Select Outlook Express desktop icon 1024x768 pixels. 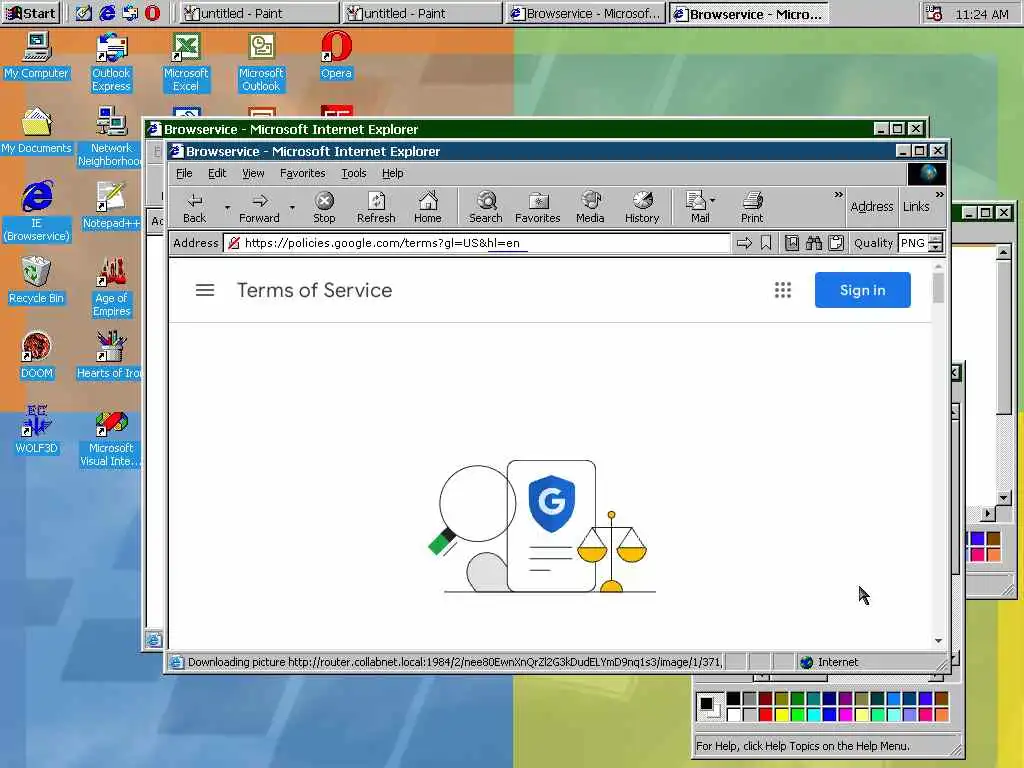(111, 63)
